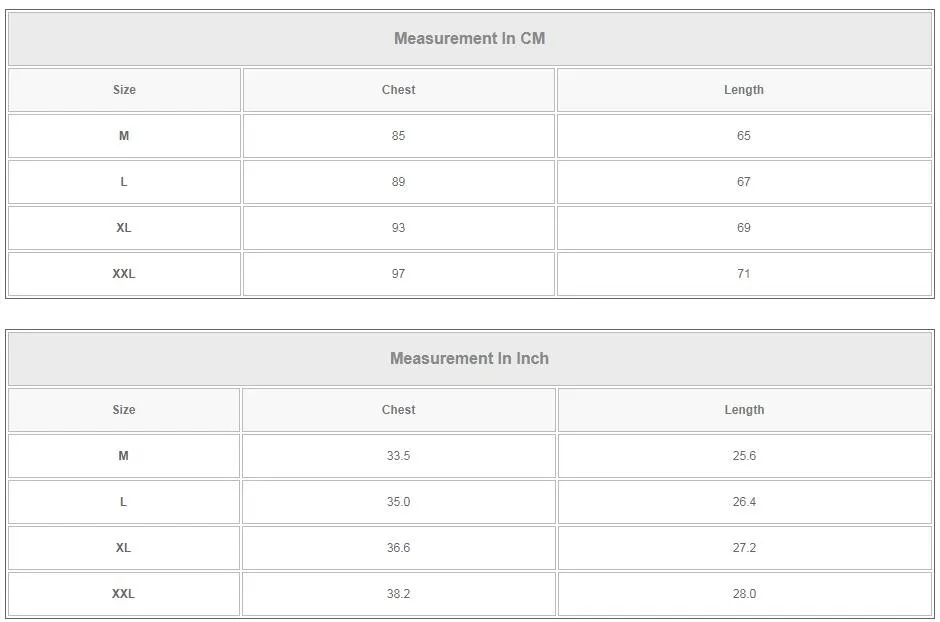Click the length value 28.0
940x622 pixels.
coord(744,594)
